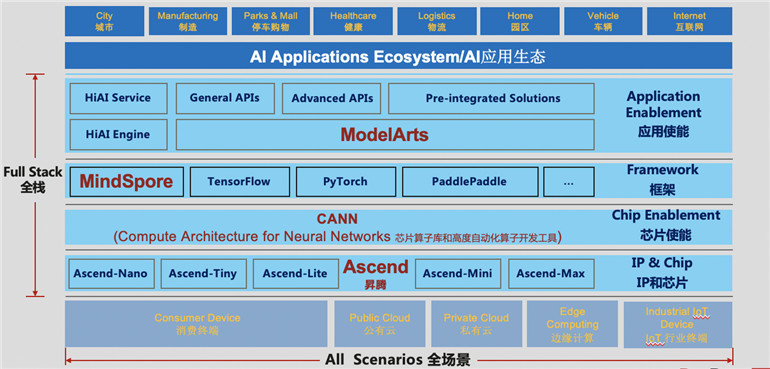770x369 pixels.
Task: Click the Pre-integrated Solutions box
Action: 491,98
